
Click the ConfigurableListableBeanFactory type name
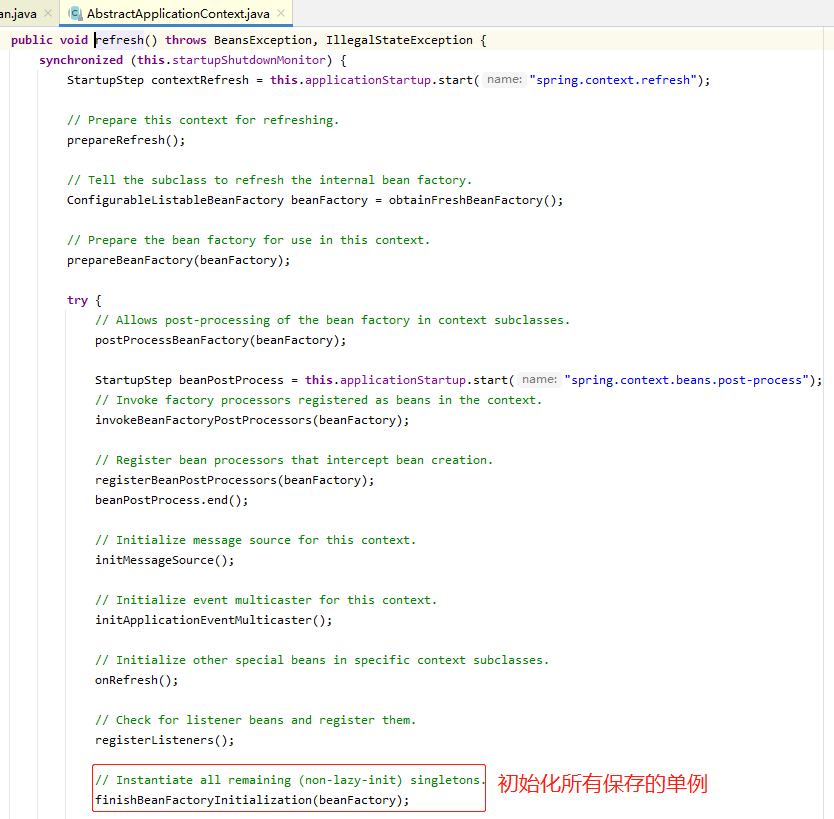(x=175, y=200)
